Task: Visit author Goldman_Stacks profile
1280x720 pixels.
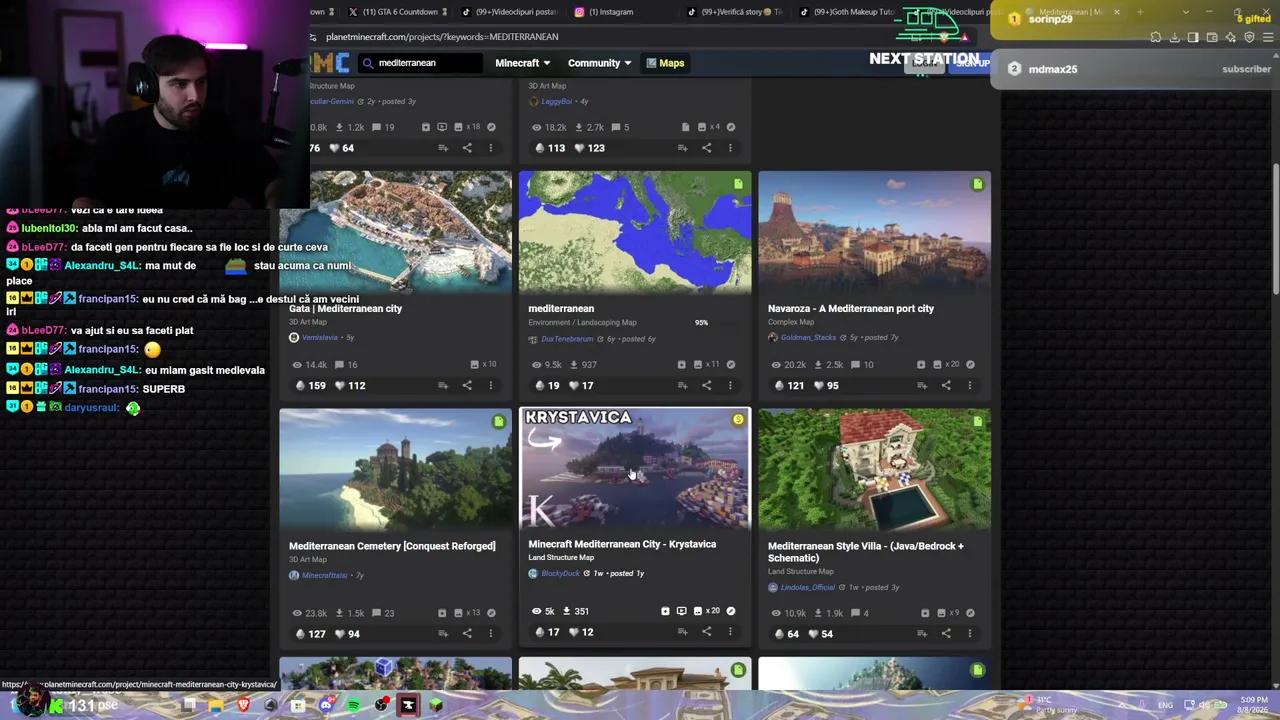Action: pos(808,338)
